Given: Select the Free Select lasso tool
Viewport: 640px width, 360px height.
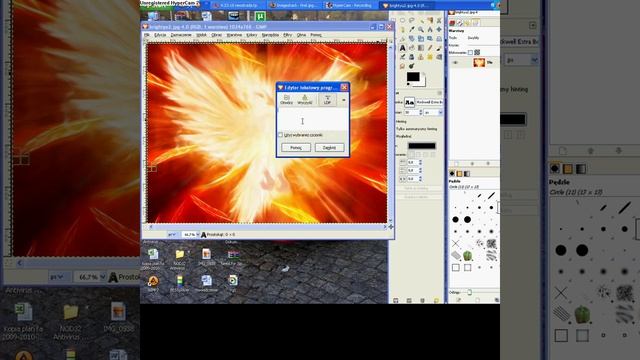Looking at the screenshot, I should tap(411, 20).
